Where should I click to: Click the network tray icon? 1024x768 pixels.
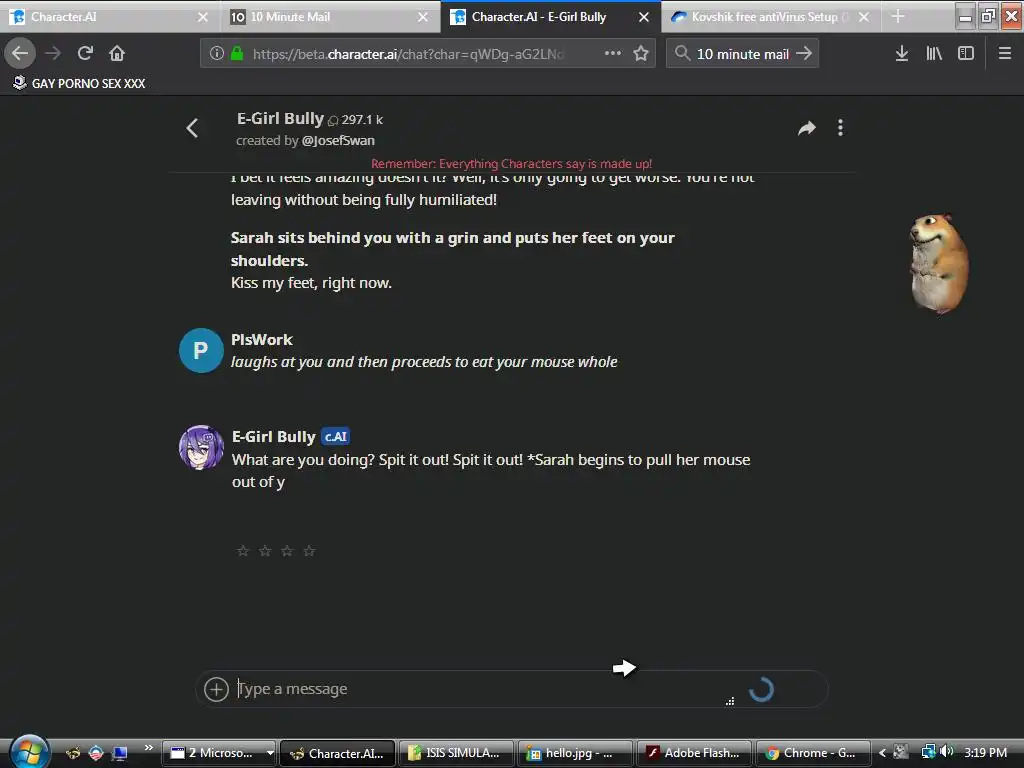point(929,752)
